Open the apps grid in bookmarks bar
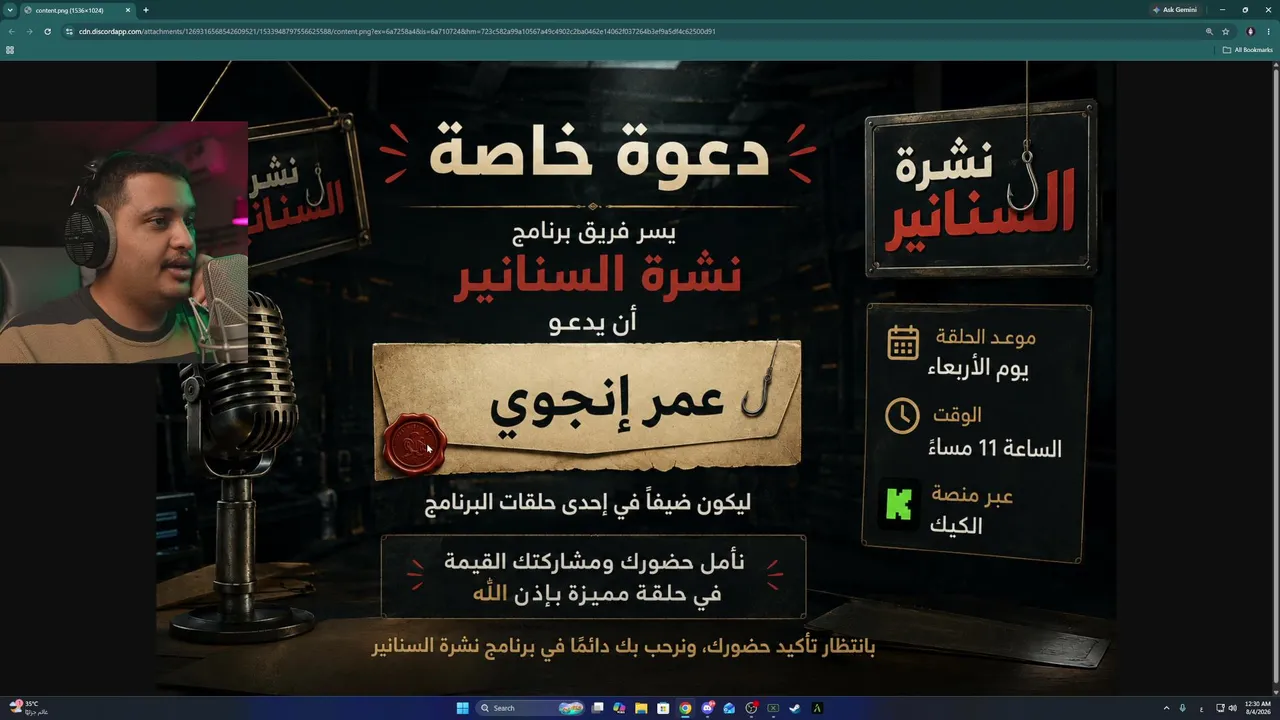 pyautogui.click(x=10, y=49)
